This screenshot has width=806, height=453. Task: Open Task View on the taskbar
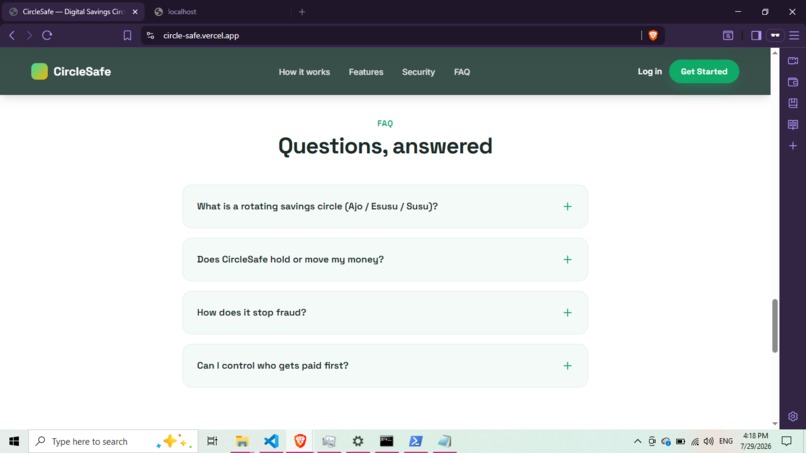(212, 441)
